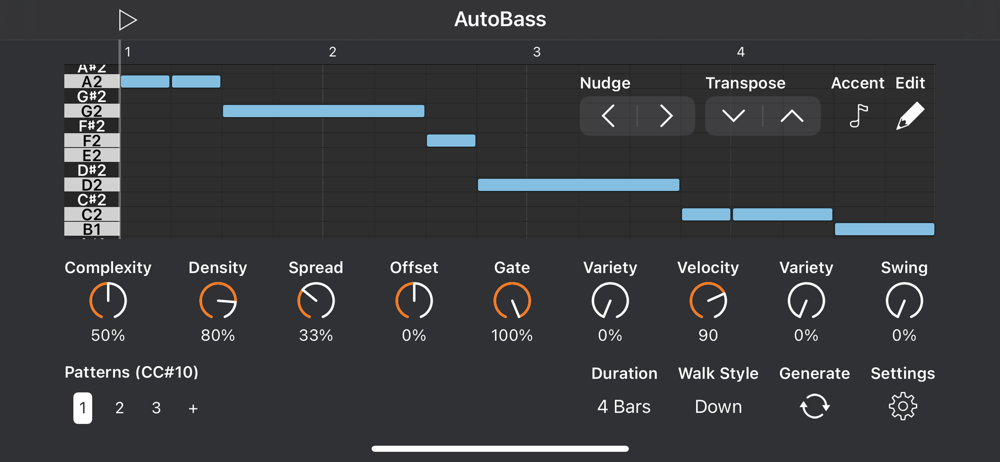Open the Settings gear
Screen dimensions: 1000x462
click(x=903, y=406)
